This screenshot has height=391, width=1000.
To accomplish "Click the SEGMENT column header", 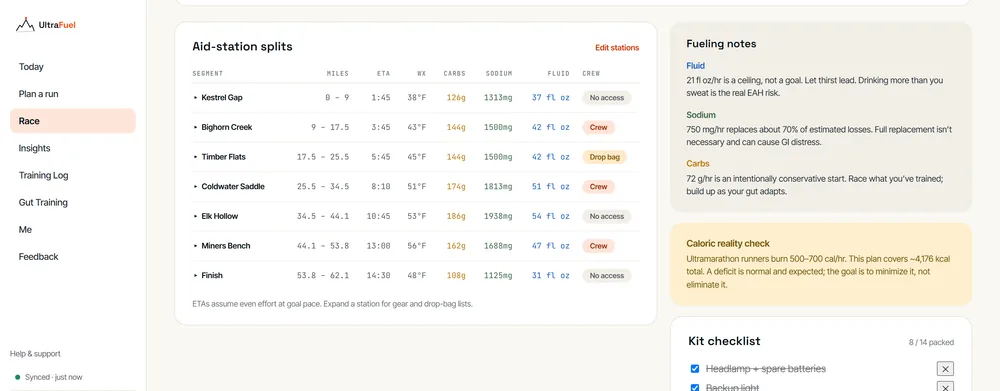I will coord(208,73).
